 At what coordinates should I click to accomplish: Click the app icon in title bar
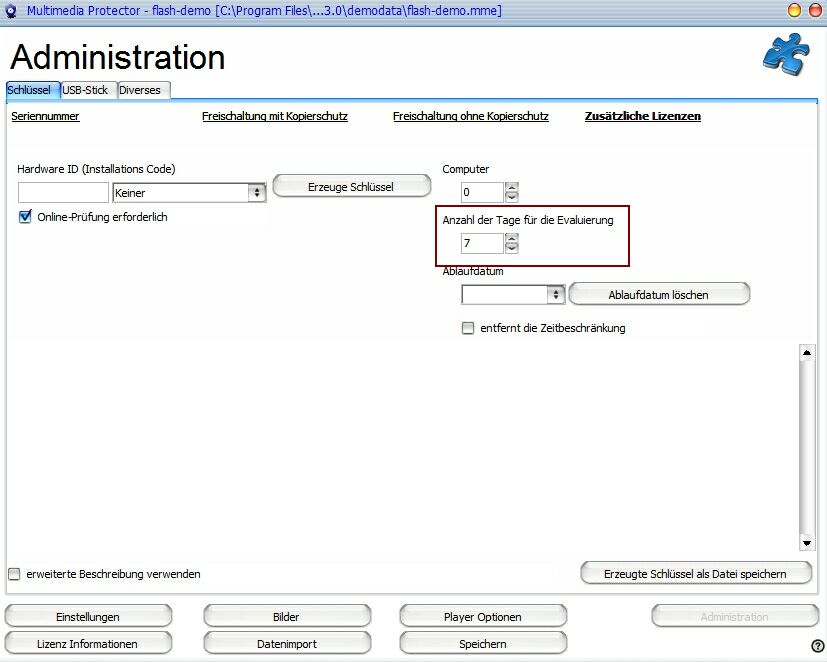pyautogui.click(x=11, y=11)
